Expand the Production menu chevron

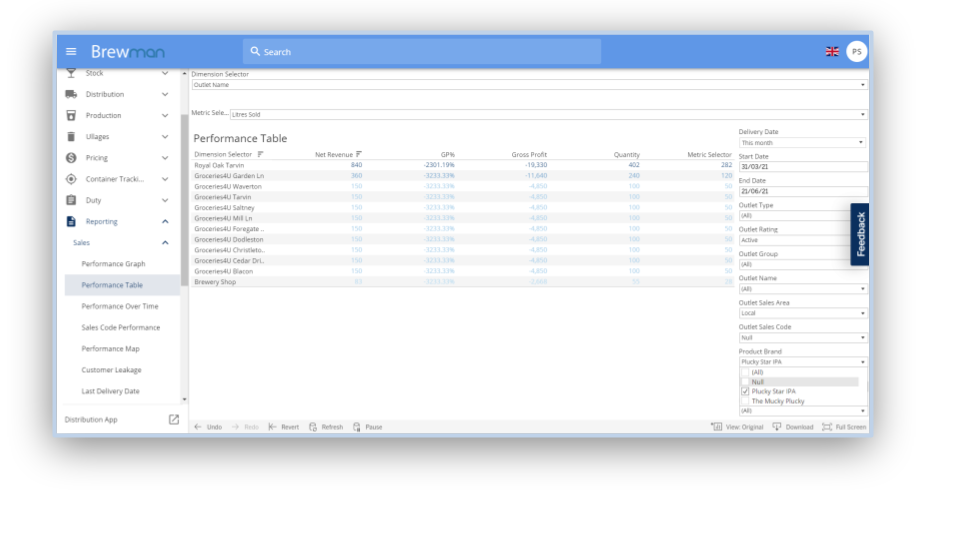click(x=165, y=115)
